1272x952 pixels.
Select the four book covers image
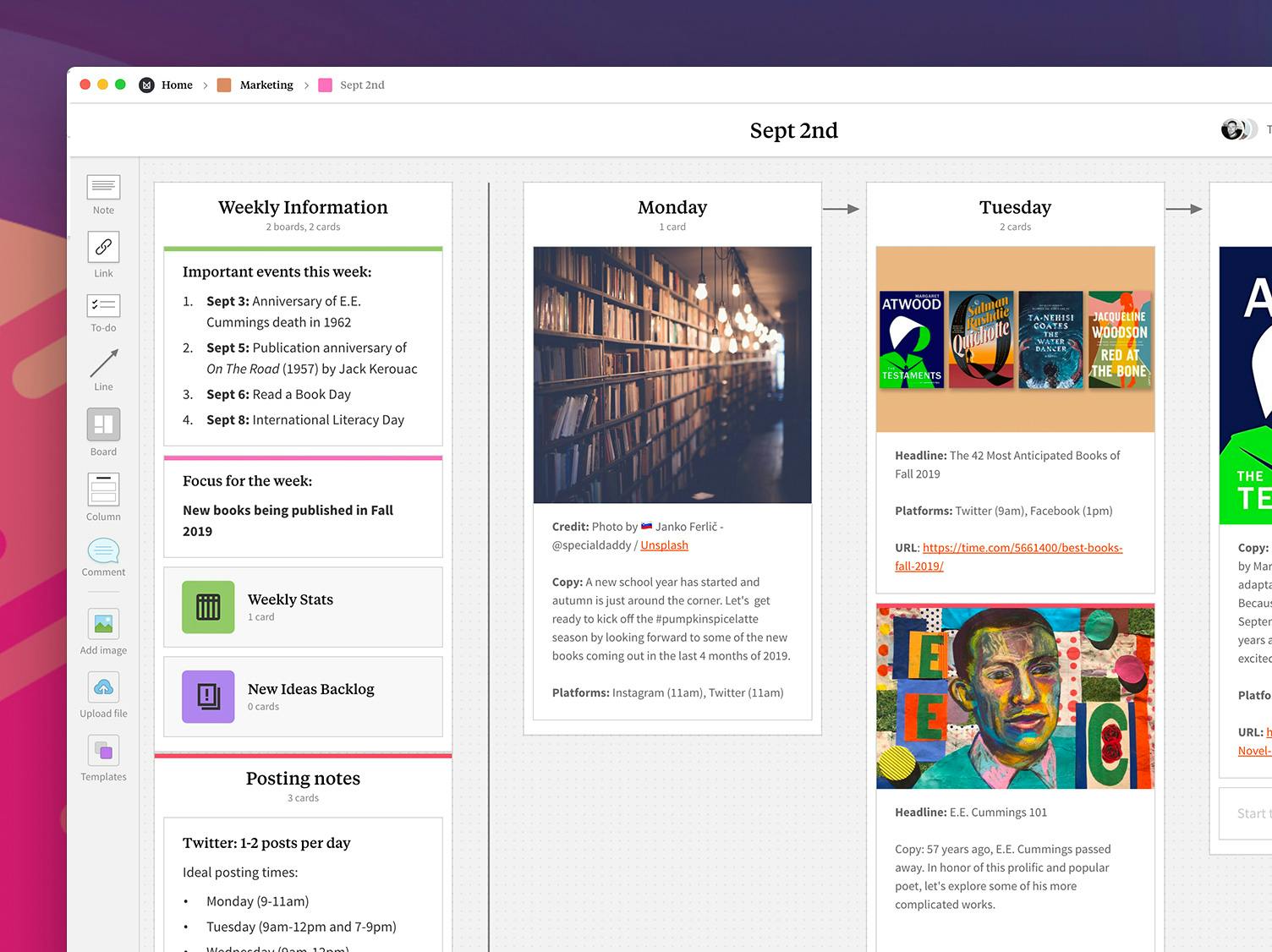click(x=1015, y=340)
